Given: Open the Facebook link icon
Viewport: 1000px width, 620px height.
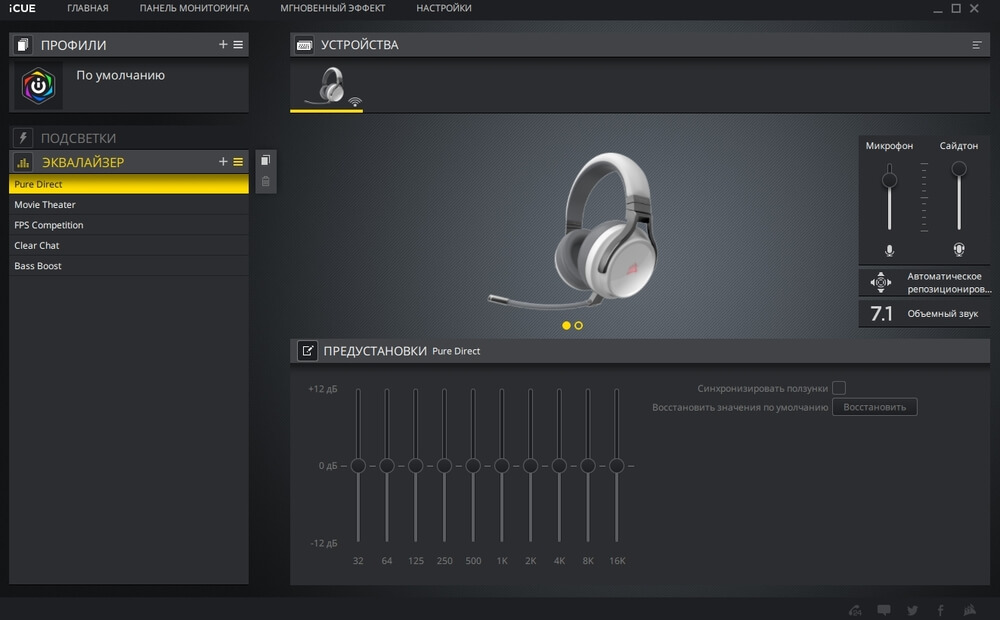Looking at the screenshot, I should [x=940, y=610].
